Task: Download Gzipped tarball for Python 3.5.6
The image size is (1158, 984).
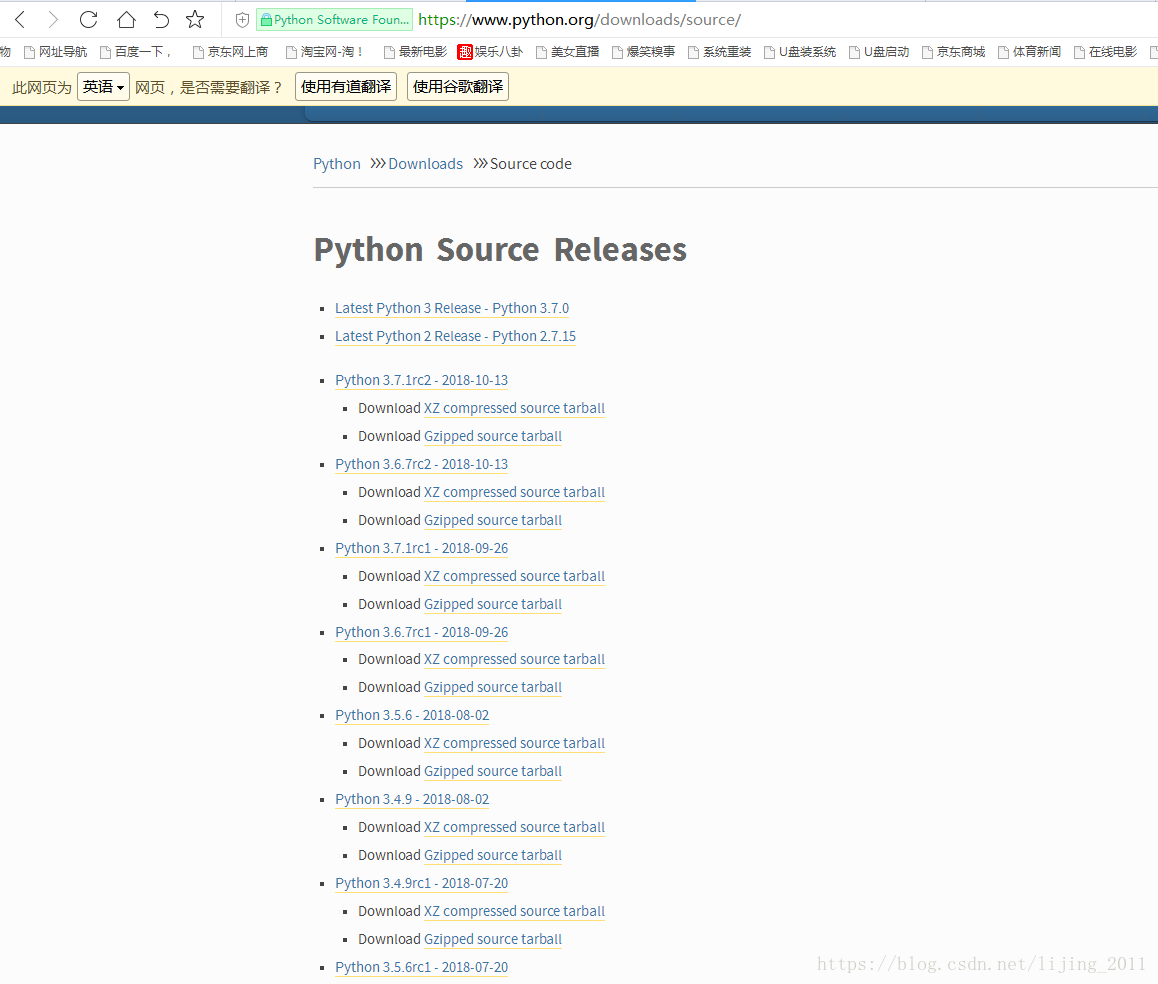Action: 493,772
